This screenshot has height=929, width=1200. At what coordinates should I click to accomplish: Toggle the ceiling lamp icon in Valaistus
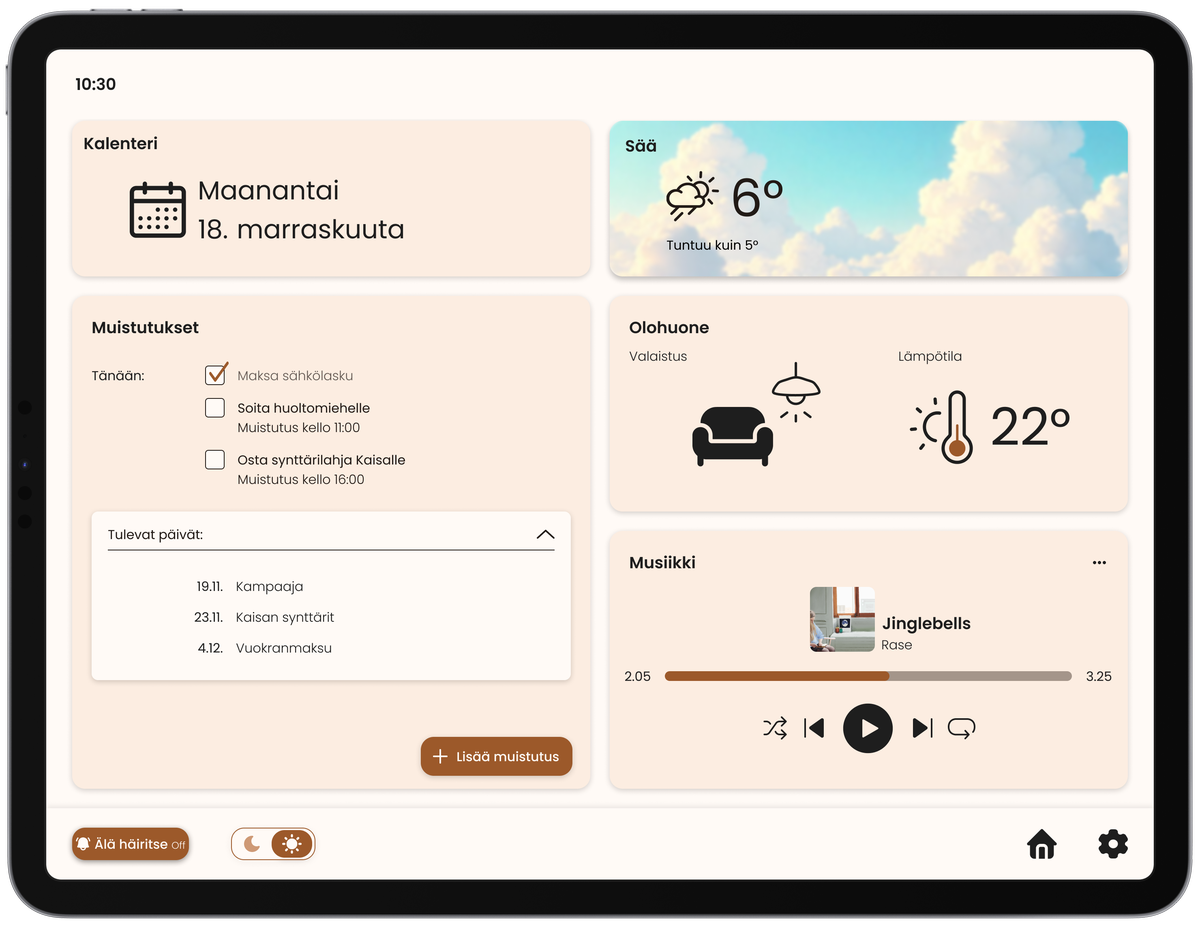(x=796, y=391)
